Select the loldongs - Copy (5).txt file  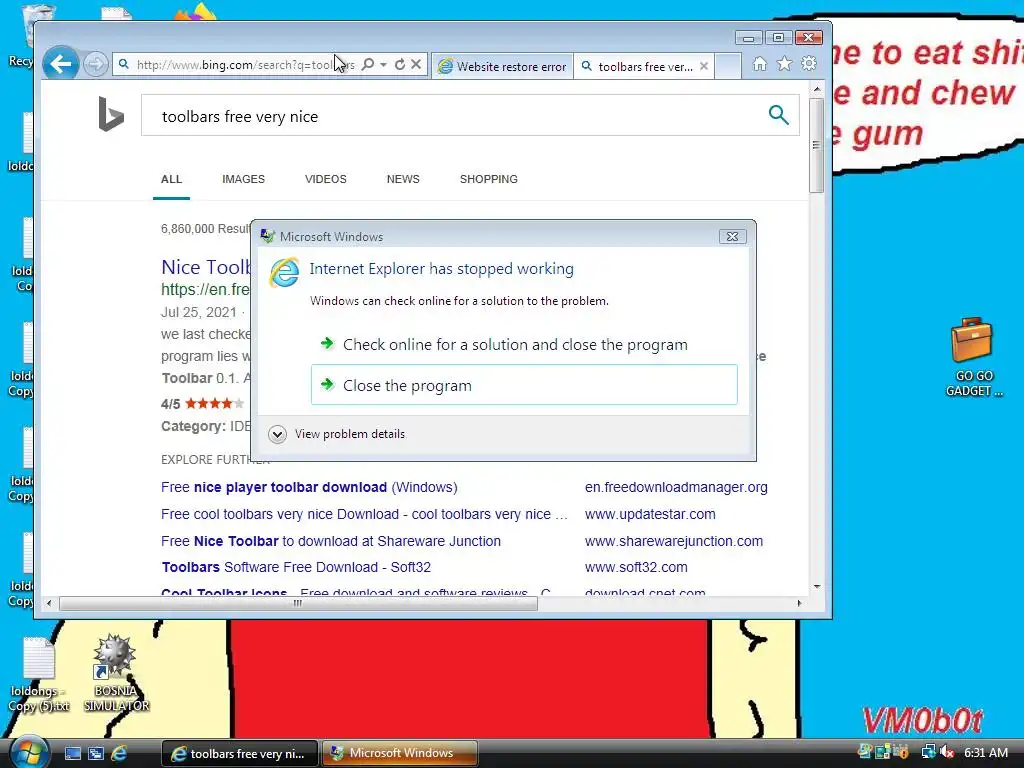coord(39,675)
